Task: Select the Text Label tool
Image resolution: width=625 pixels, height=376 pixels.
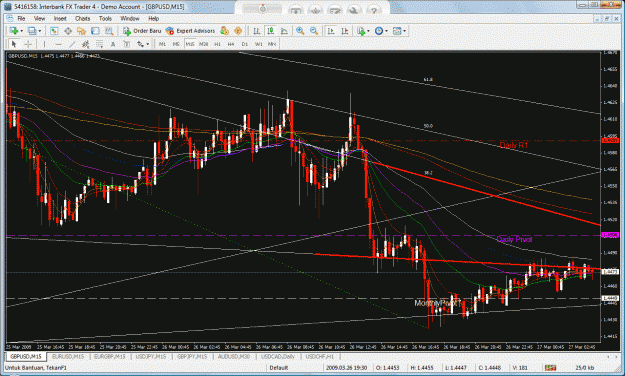Action: (127, 44)
